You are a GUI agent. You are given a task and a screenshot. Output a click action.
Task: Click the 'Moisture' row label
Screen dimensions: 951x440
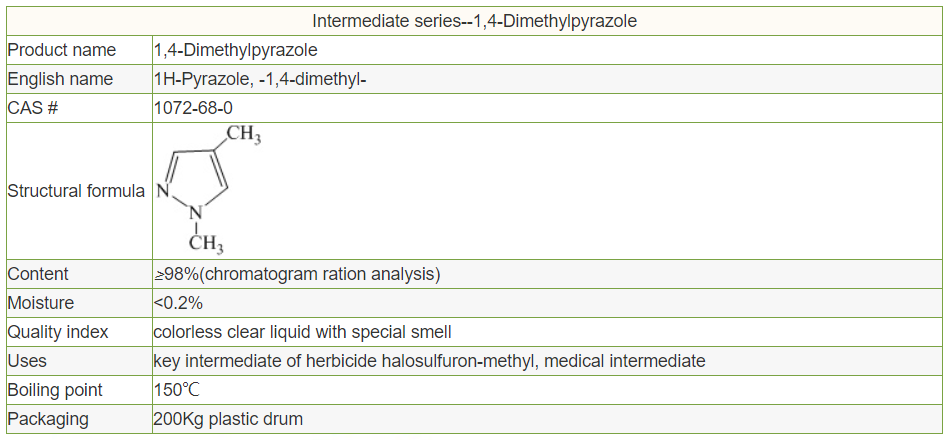coord(40,303)
